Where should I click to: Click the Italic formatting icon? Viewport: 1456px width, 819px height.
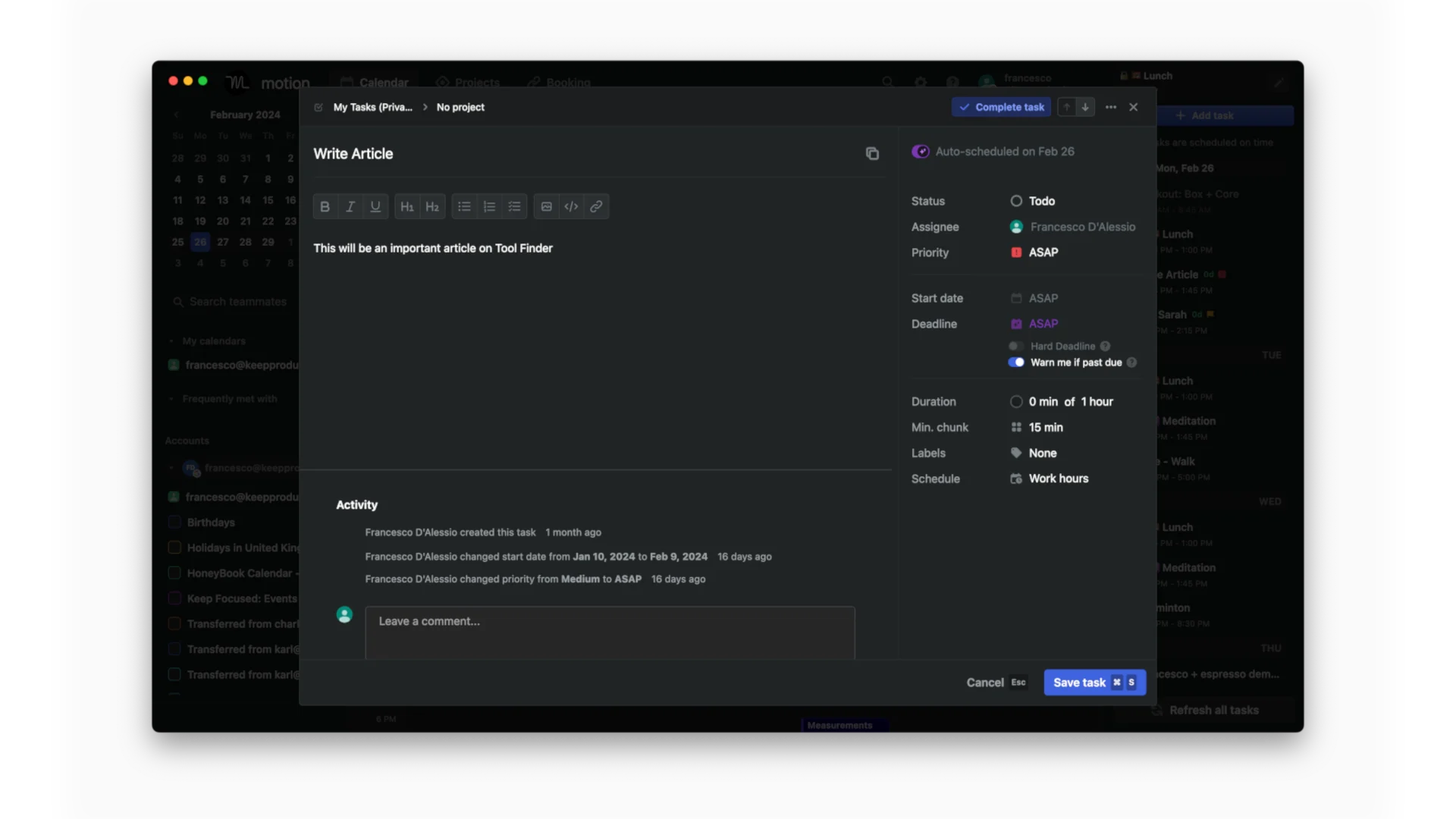350,206
